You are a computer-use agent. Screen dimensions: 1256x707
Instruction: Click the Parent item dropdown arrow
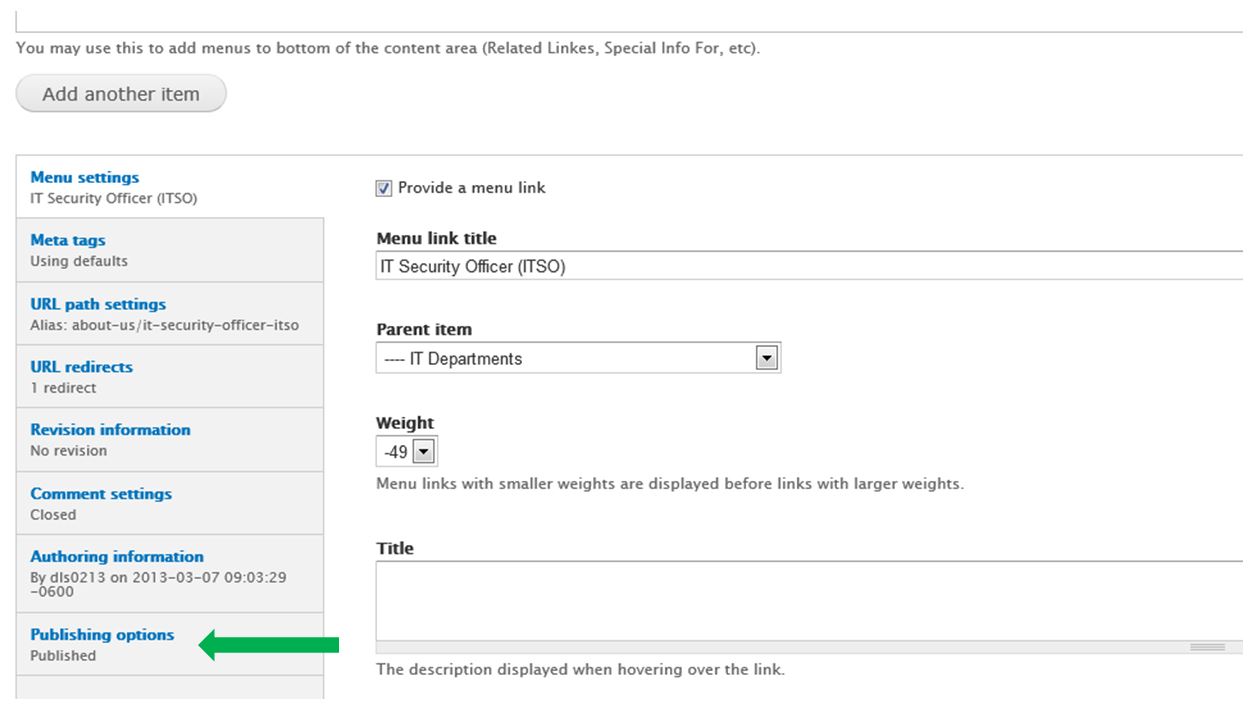[767, 358]
